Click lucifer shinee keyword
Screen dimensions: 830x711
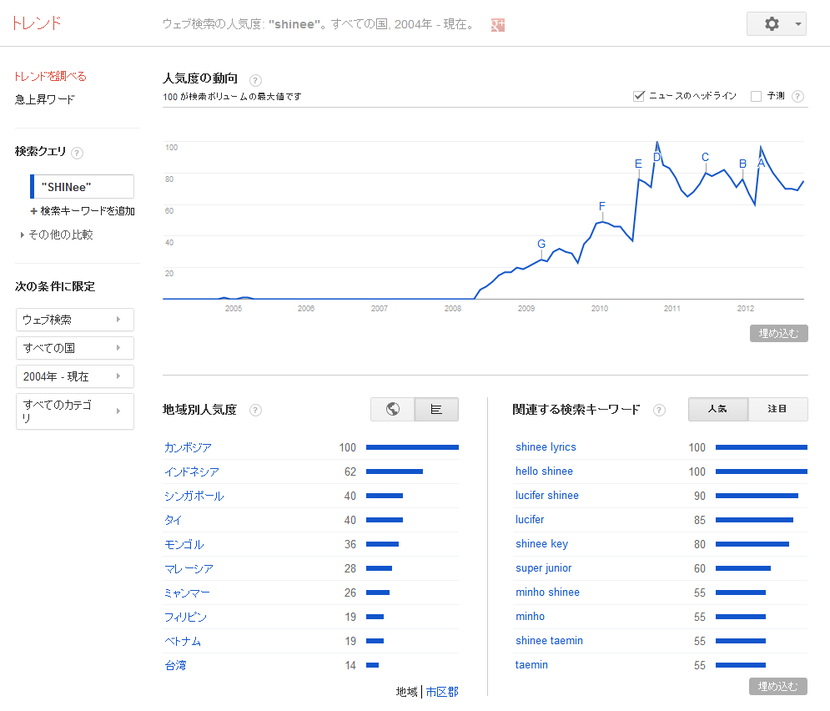pyautogui.click(x=547, y=496)
